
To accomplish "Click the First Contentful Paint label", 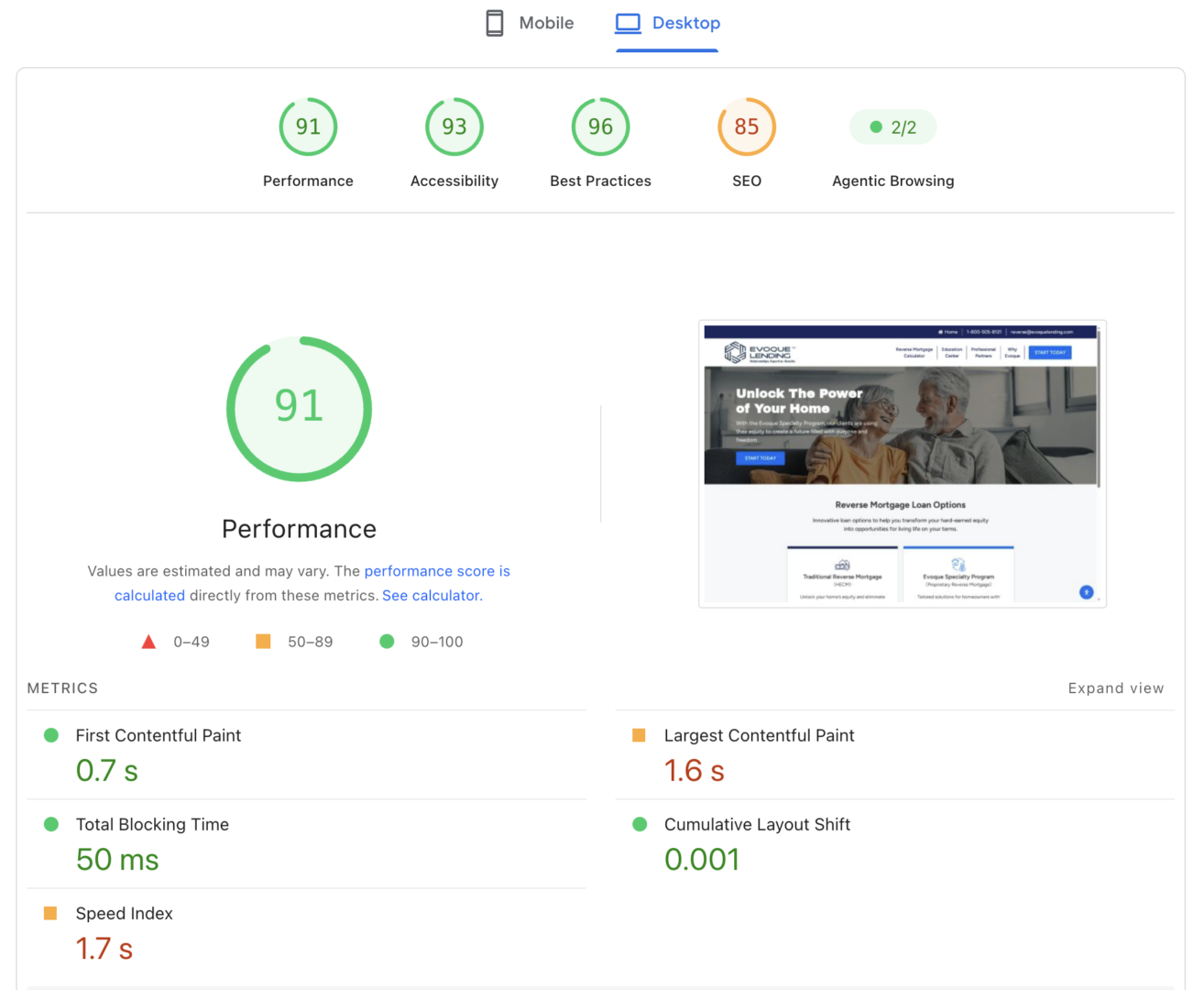I will [159, 735].
